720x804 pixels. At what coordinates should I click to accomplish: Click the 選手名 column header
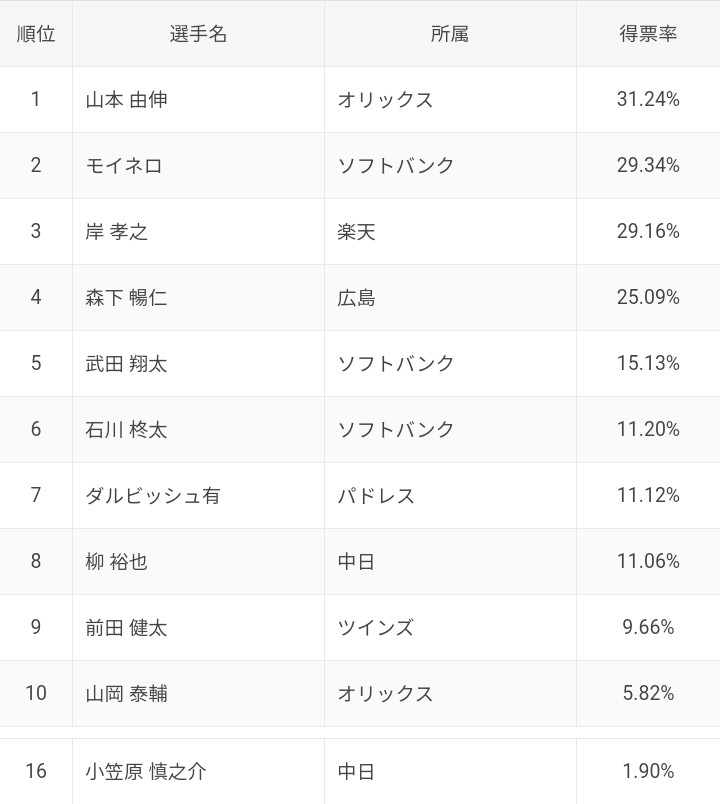coord(198,34)
